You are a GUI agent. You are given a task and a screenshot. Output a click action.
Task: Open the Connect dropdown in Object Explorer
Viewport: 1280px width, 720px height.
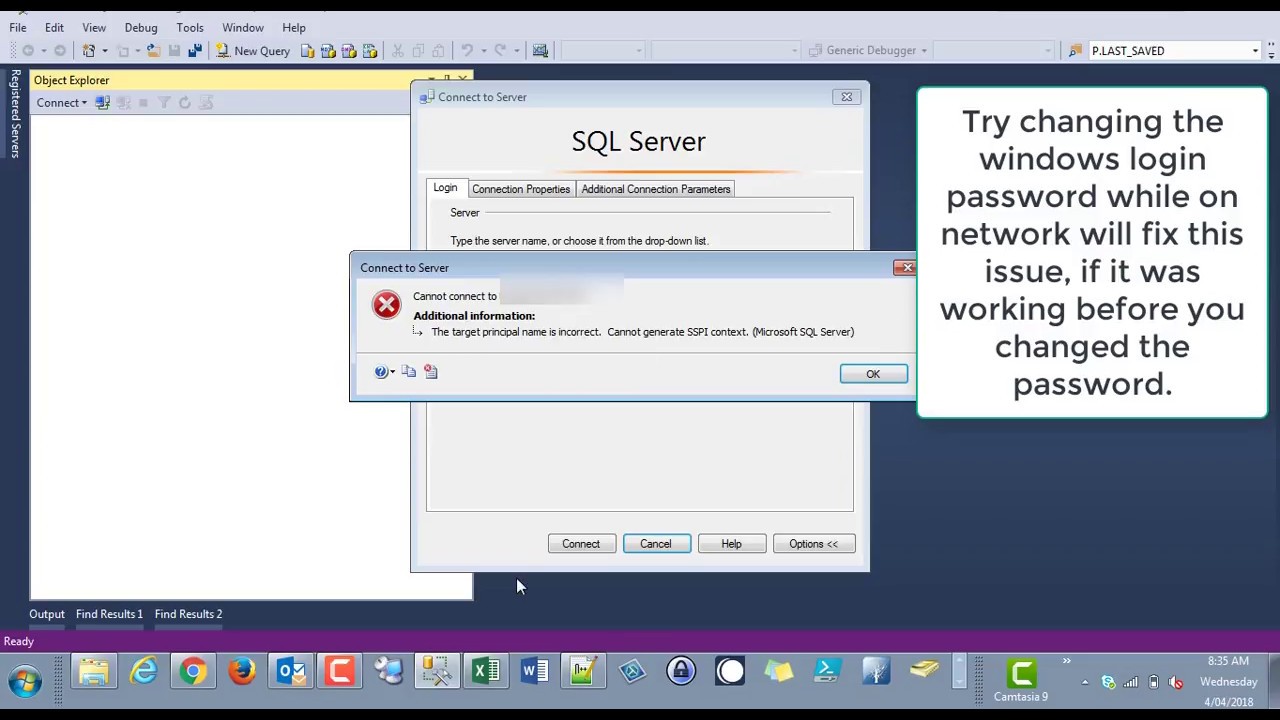pyautogui.click(x=61, y=103)
